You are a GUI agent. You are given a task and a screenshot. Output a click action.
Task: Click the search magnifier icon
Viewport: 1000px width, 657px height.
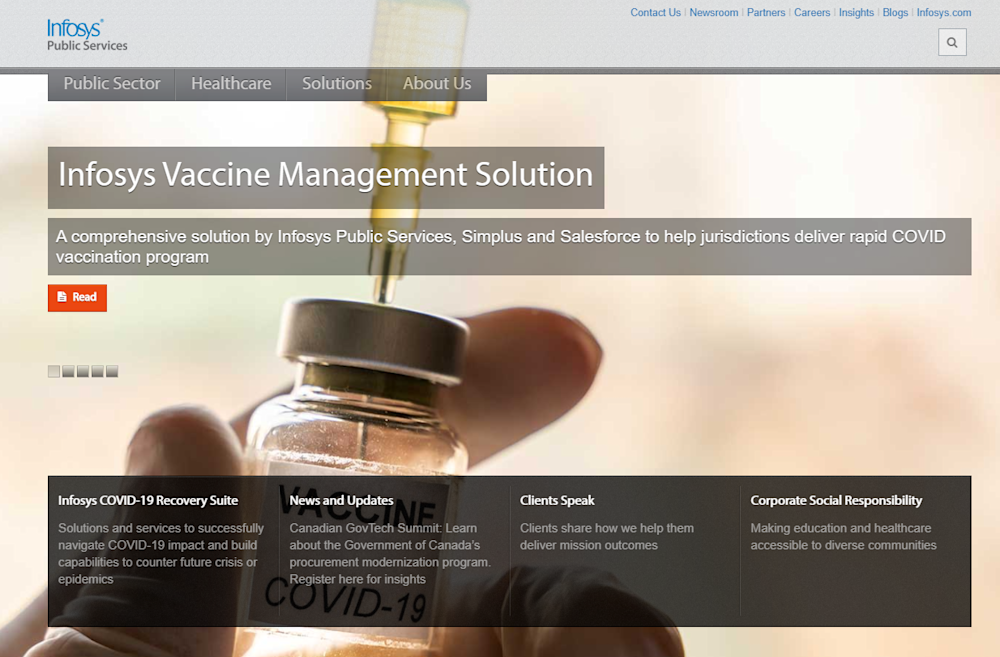(x=952, y=42)
